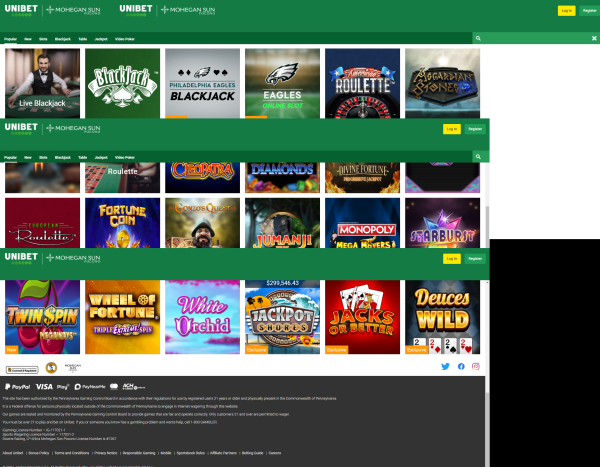Screen dimensions: 600x467
Task: Launch the Philadelphia Eagles Blackjack tile
Action: point(202,83)
